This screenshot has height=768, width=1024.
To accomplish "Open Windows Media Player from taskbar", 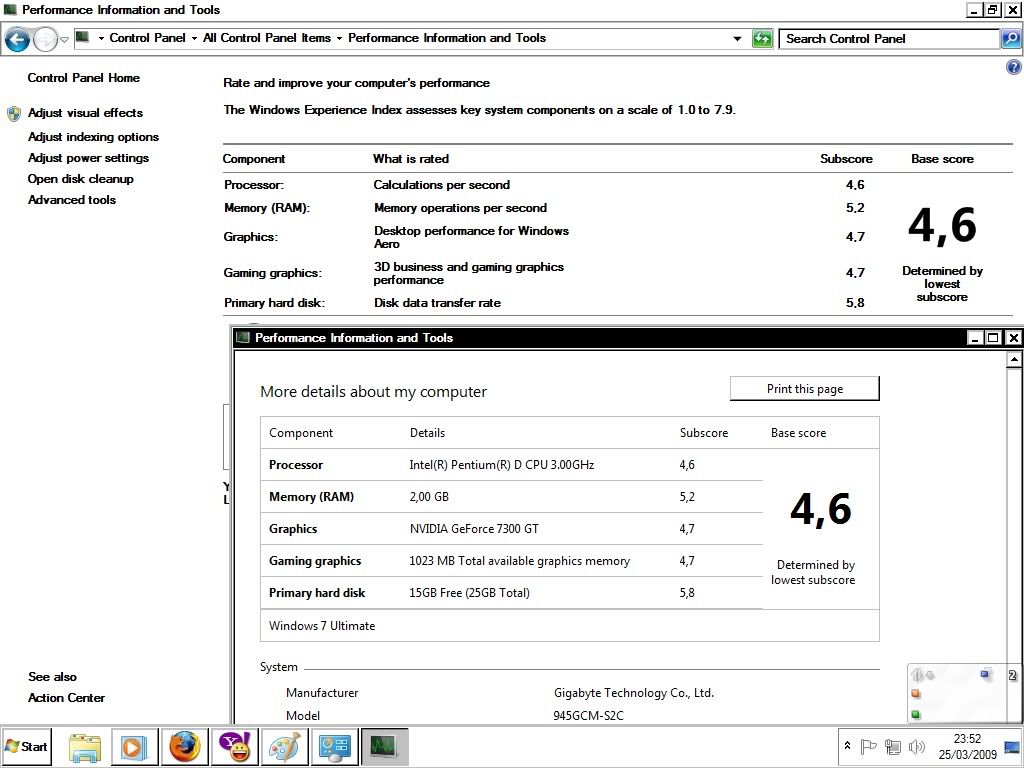I will coord(134,746).
